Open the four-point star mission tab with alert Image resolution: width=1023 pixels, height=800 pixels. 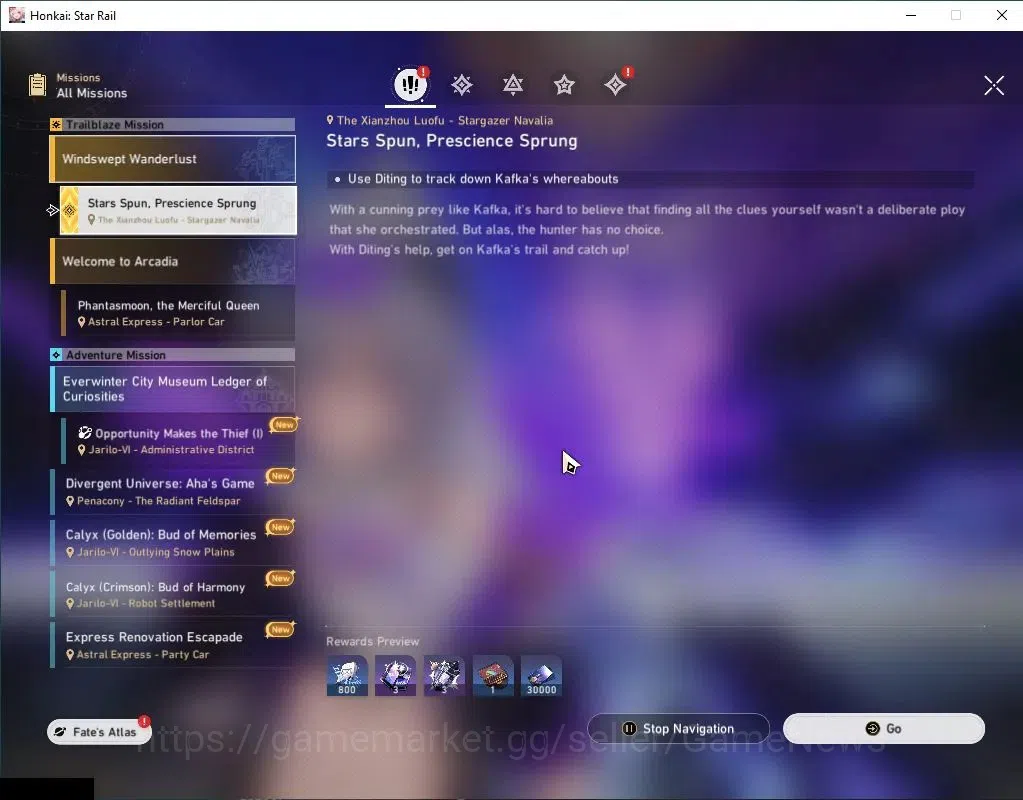pyautogui.click(x=615, y=85)
